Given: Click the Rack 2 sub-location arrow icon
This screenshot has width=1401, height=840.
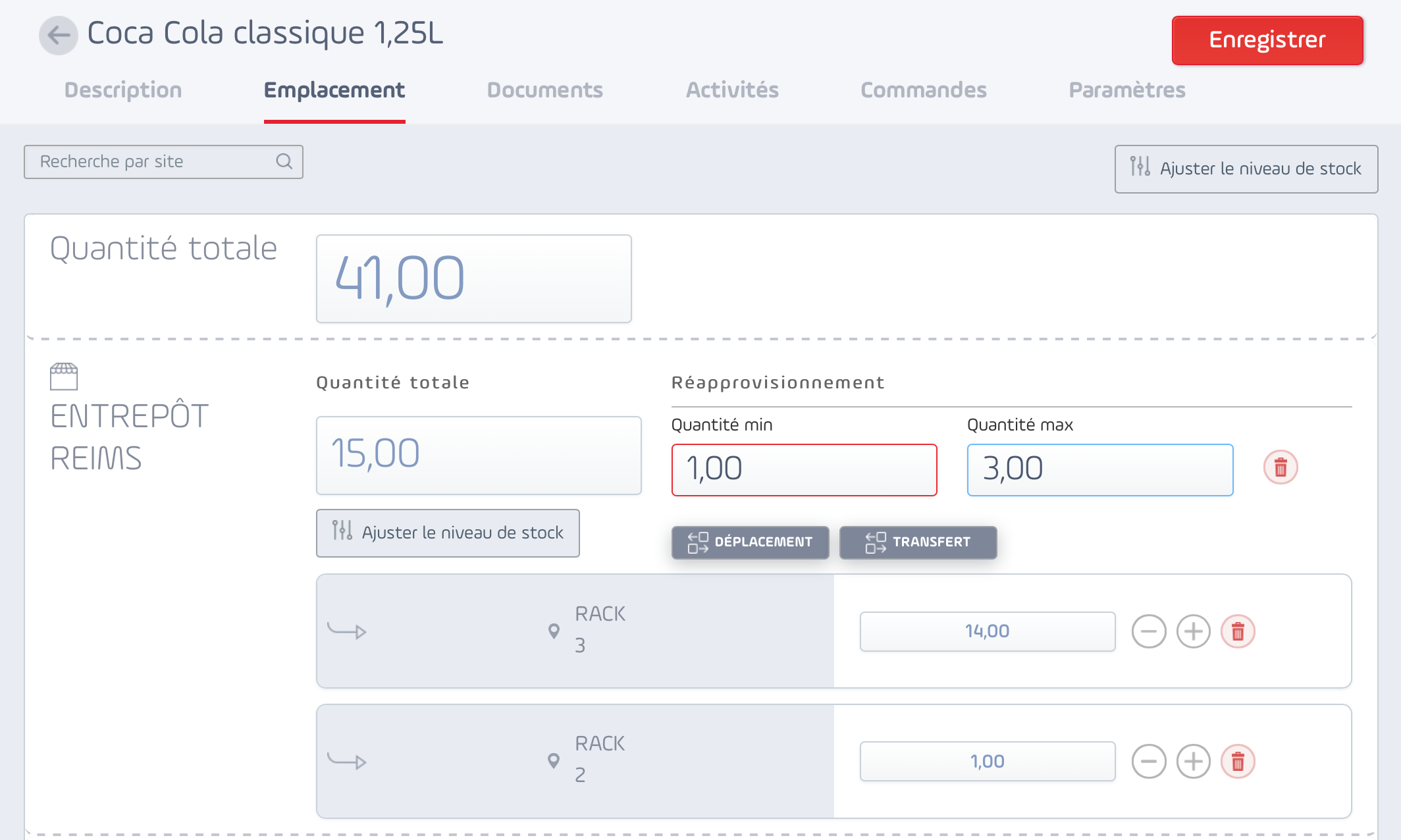Looking at the screenshot, I should coord(347,762).
